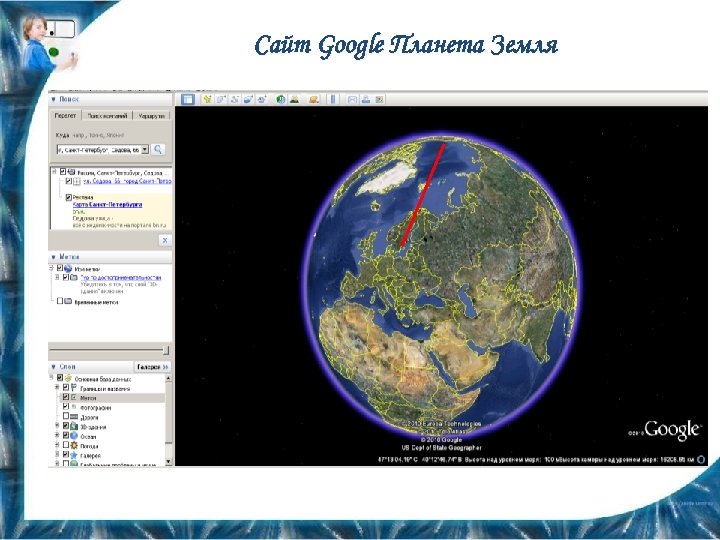Viewport: 720px width, 540px height.
Task: Click the Дороги road icon in layers
Action: point(74,417)
